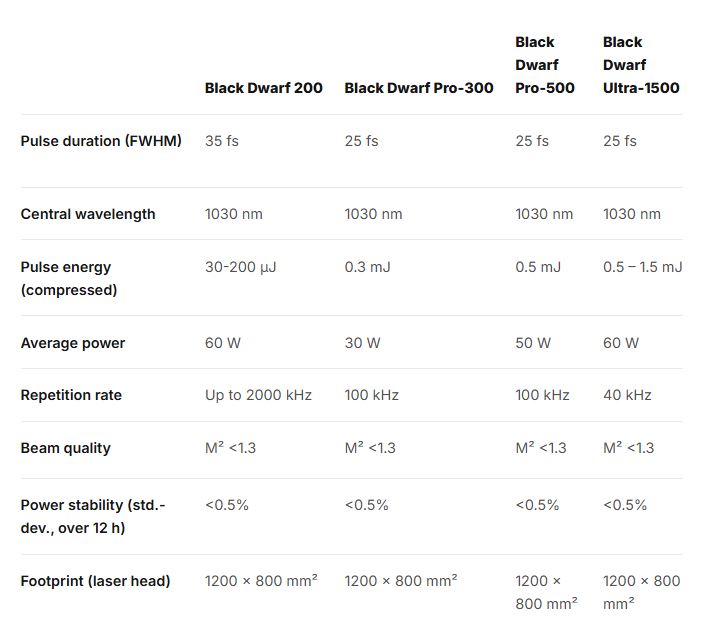Select the 0.5 – 1.5 mJ energy cell
Image resolution: width=710 pixels, height=629 pixels.
click(x=642, y=267)
